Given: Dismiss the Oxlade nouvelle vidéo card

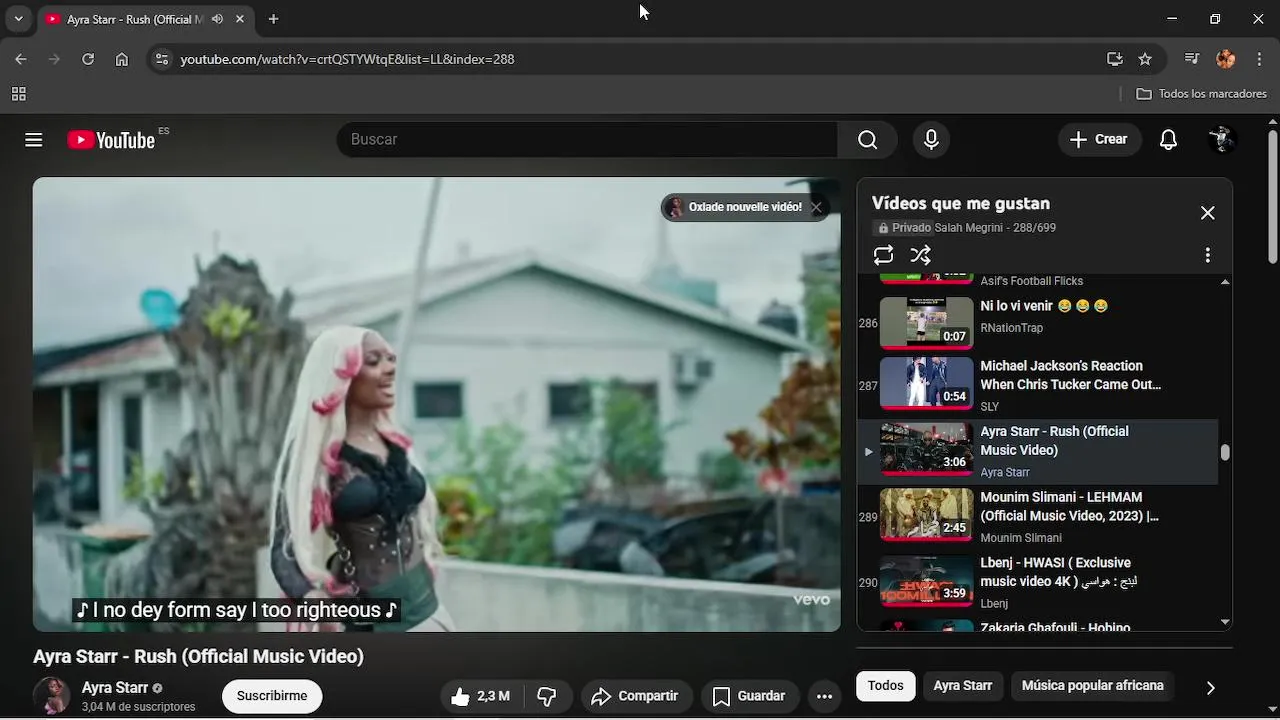Looking at the screenshot, I should [x=816, y=207].
